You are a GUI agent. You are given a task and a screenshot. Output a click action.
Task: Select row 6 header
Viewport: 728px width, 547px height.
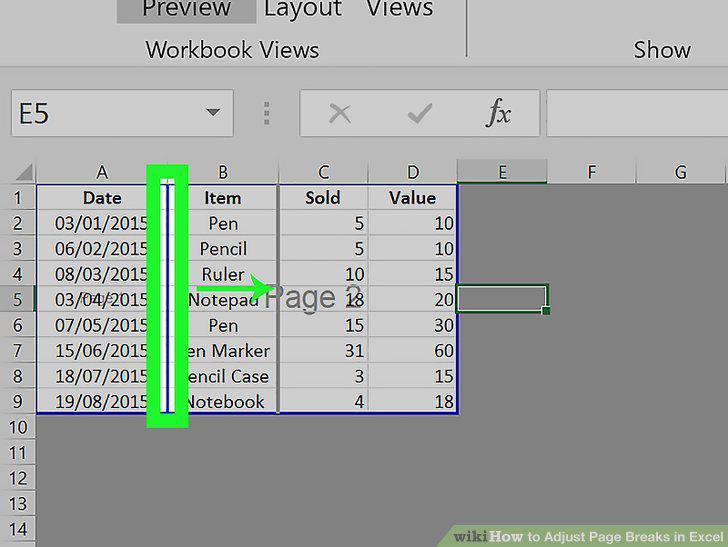point(18,325)
